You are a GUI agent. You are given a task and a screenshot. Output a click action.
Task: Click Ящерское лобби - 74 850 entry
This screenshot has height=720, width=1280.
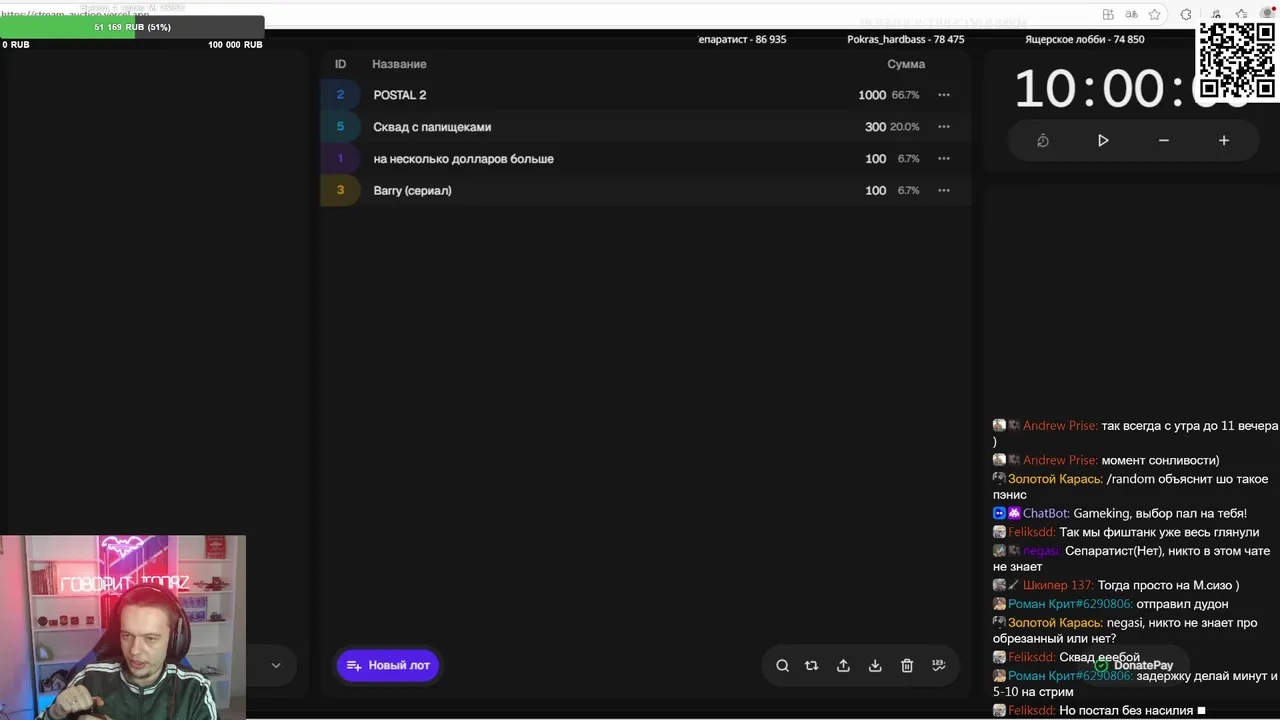1084,40
